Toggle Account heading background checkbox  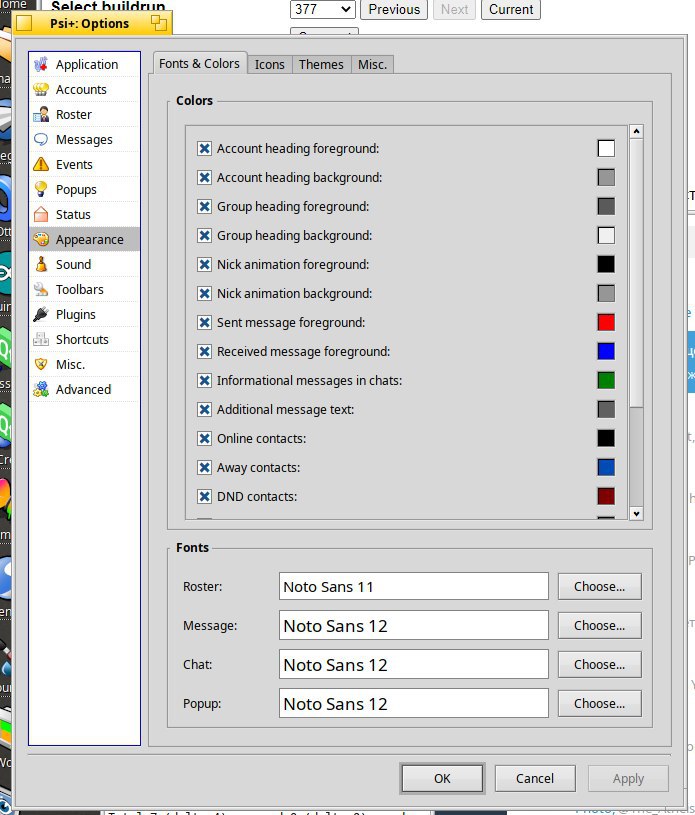(204, 178)
